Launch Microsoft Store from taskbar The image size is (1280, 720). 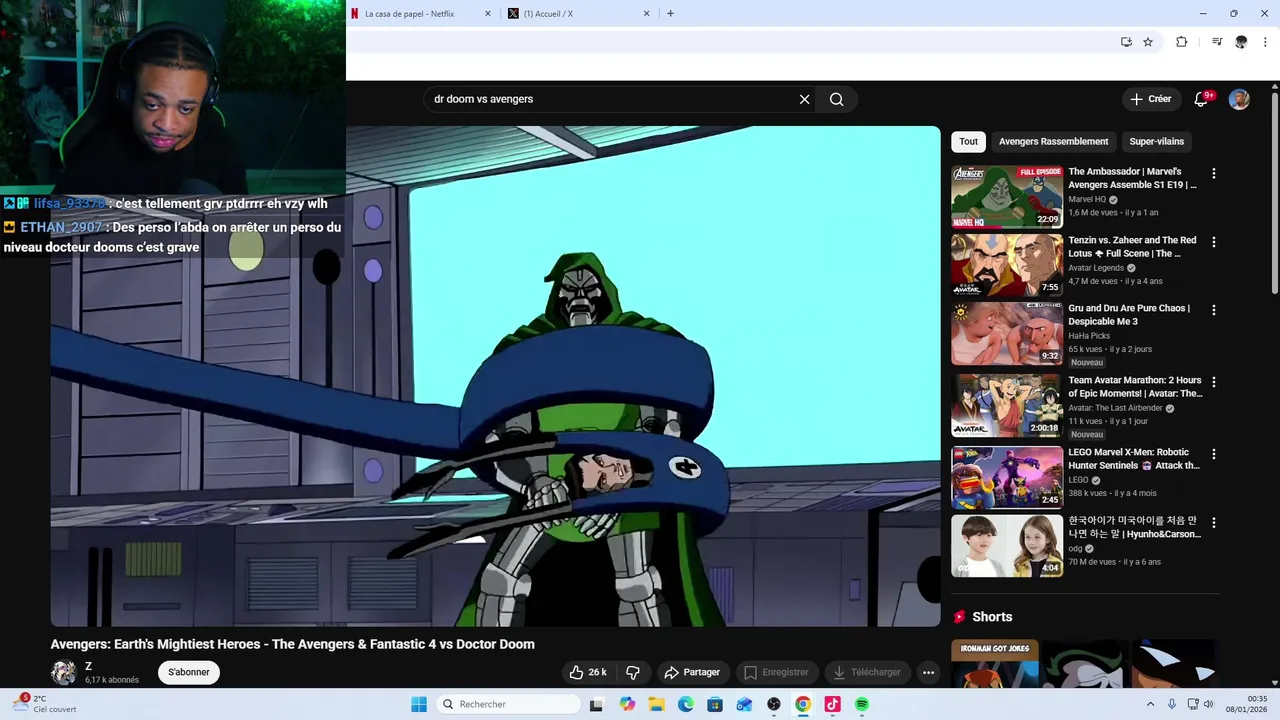pyautogui.click(x=714, y=704)
